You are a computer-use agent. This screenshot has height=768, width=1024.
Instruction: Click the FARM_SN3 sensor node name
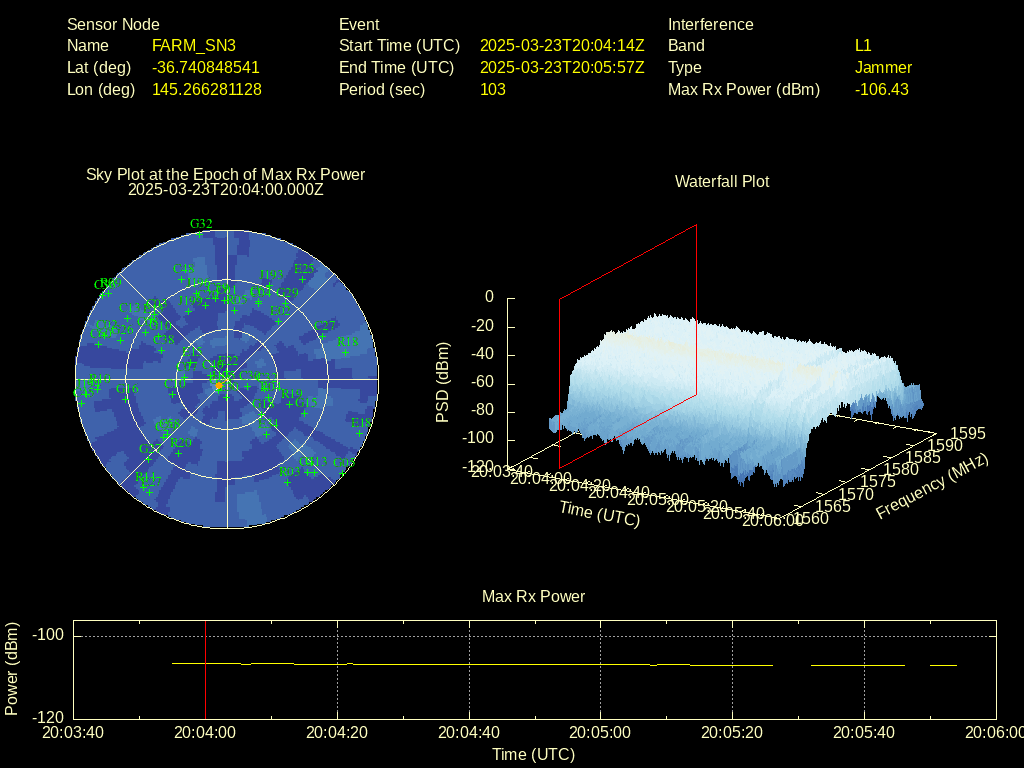point(194,46)
